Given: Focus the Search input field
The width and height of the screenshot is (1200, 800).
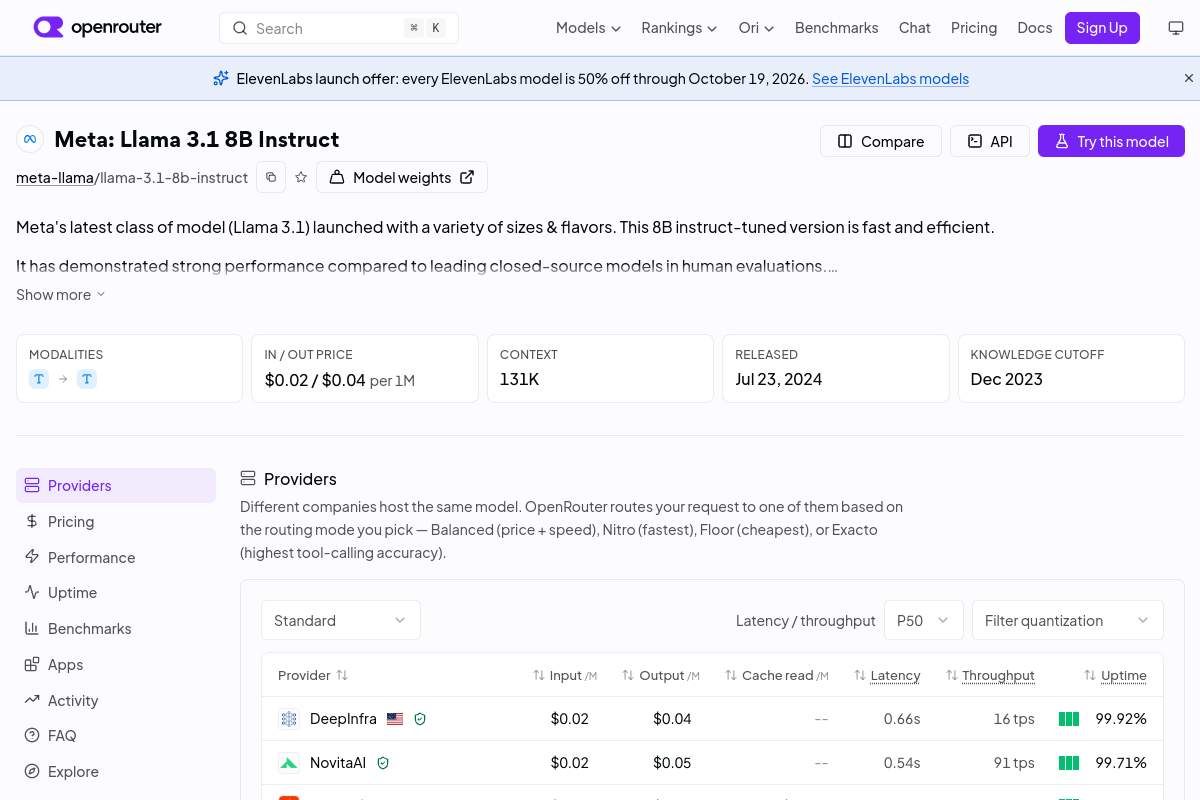Looking at the screenshot, I should coord(339,28).
